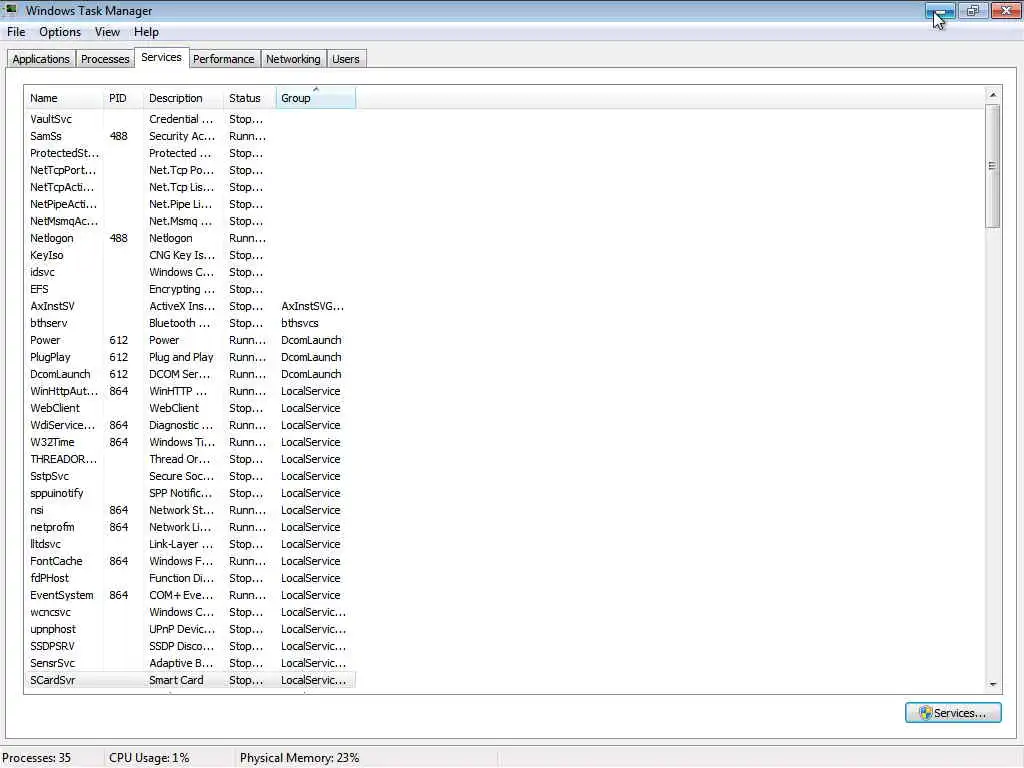Screen dimensions: 1024x768
Task: Select the WinHttpAut... service row
Action: point(190,391)
